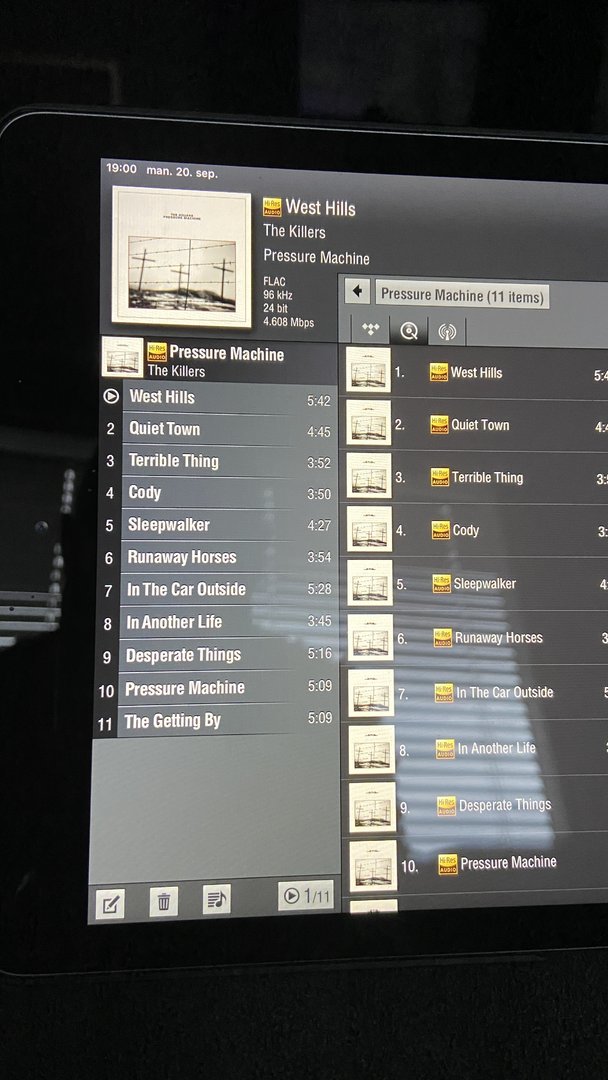Select Sleepwalker in the queue
Screen dimensions: 608x1080
(228, 525)
